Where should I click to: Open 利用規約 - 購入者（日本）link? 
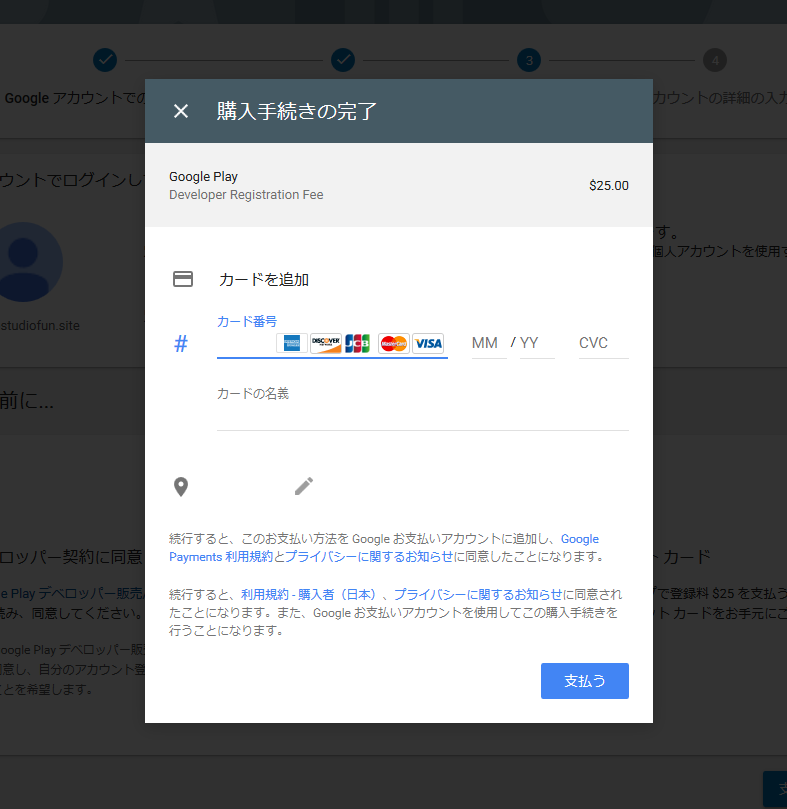309,594
